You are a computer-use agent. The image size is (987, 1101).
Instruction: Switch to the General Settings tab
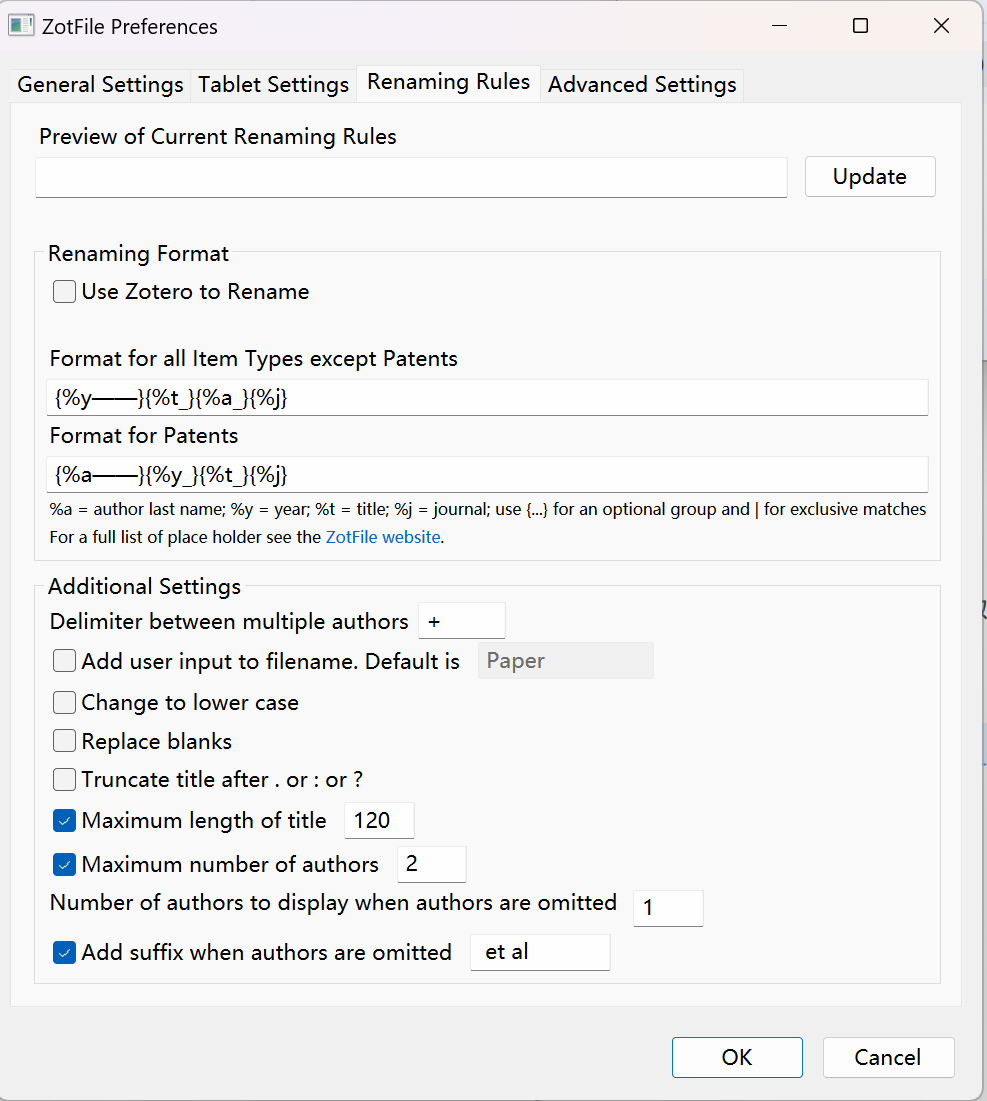[x=100, y=85]
